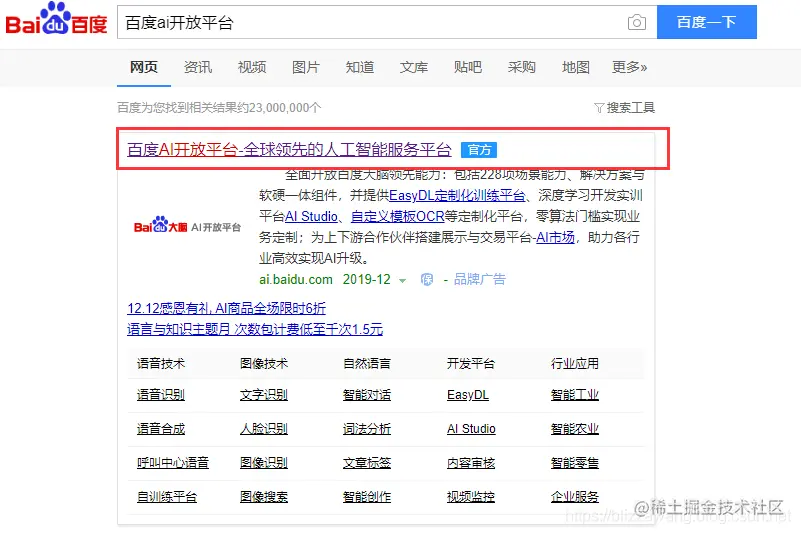Open 自定义模板OCR link

[x=397, y=216]
